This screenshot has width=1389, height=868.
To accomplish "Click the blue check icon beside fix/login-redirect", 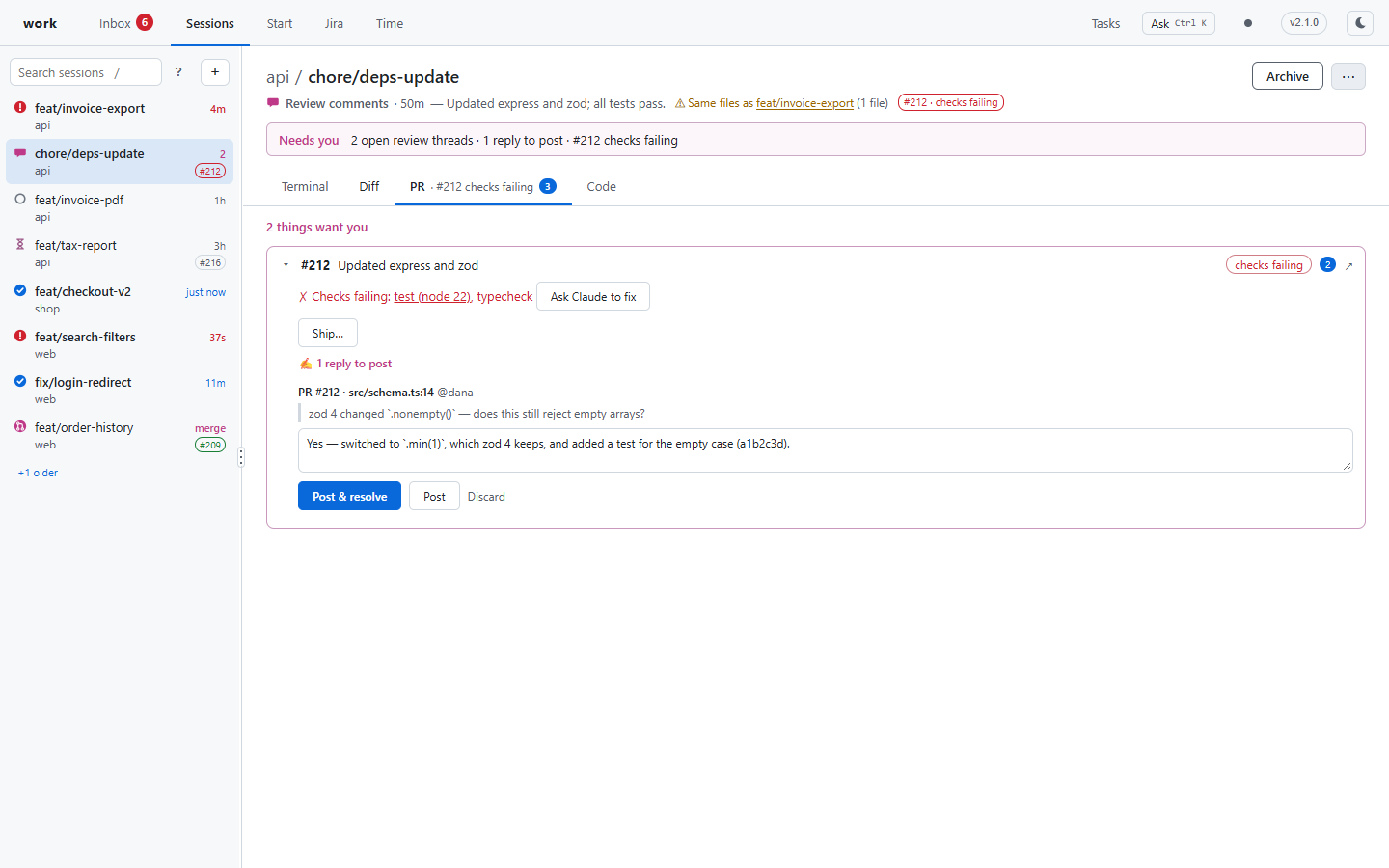I will point(20,382).
